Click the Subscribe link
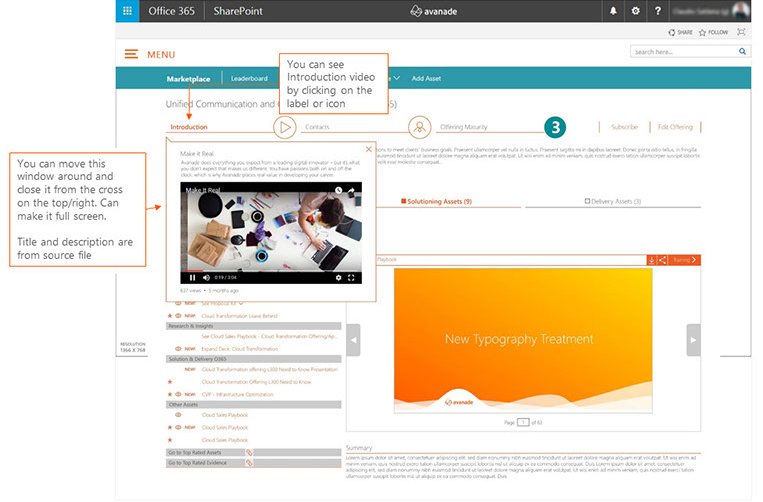763x502 pixels. [x=624, y=127]
